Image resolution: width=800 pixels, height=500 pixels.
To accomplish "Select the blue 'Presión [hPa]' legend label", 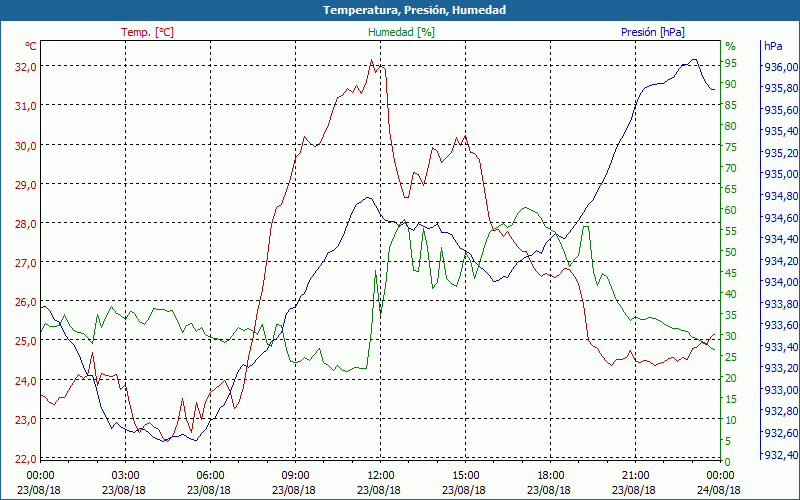I will coord(653,32).
